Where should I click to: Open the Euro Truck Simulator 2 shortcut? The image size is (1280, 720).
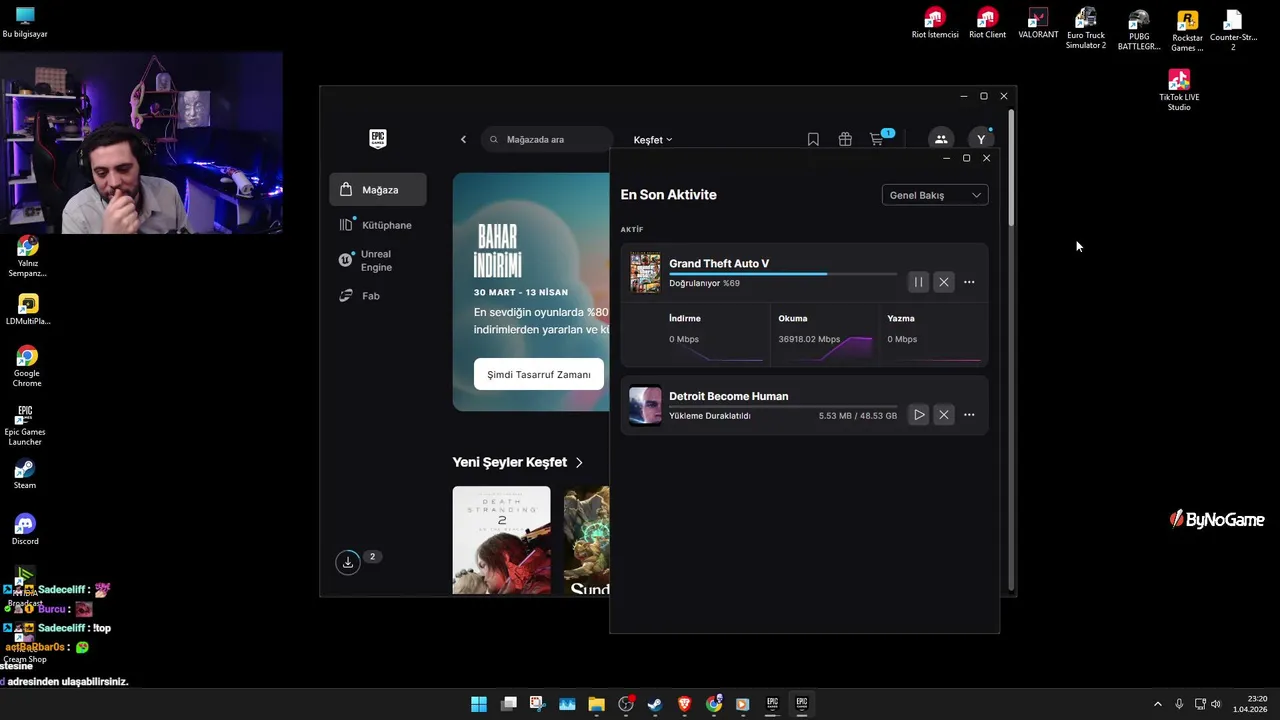[1086, 28]
